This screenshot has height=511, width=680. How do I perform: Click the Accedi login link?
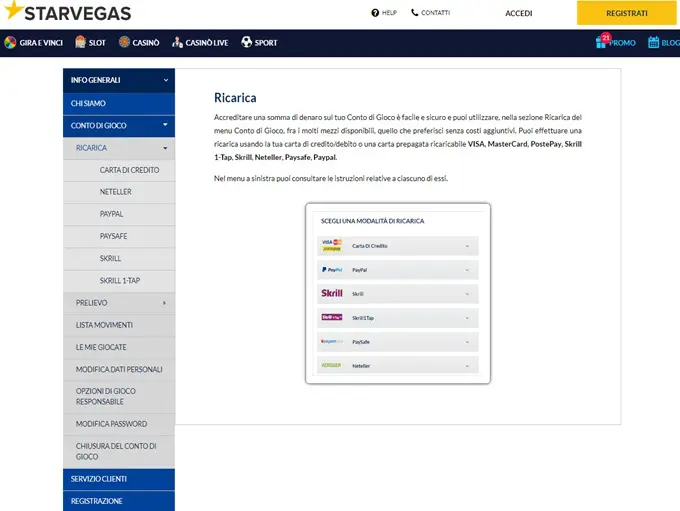[x=519, y=13]
